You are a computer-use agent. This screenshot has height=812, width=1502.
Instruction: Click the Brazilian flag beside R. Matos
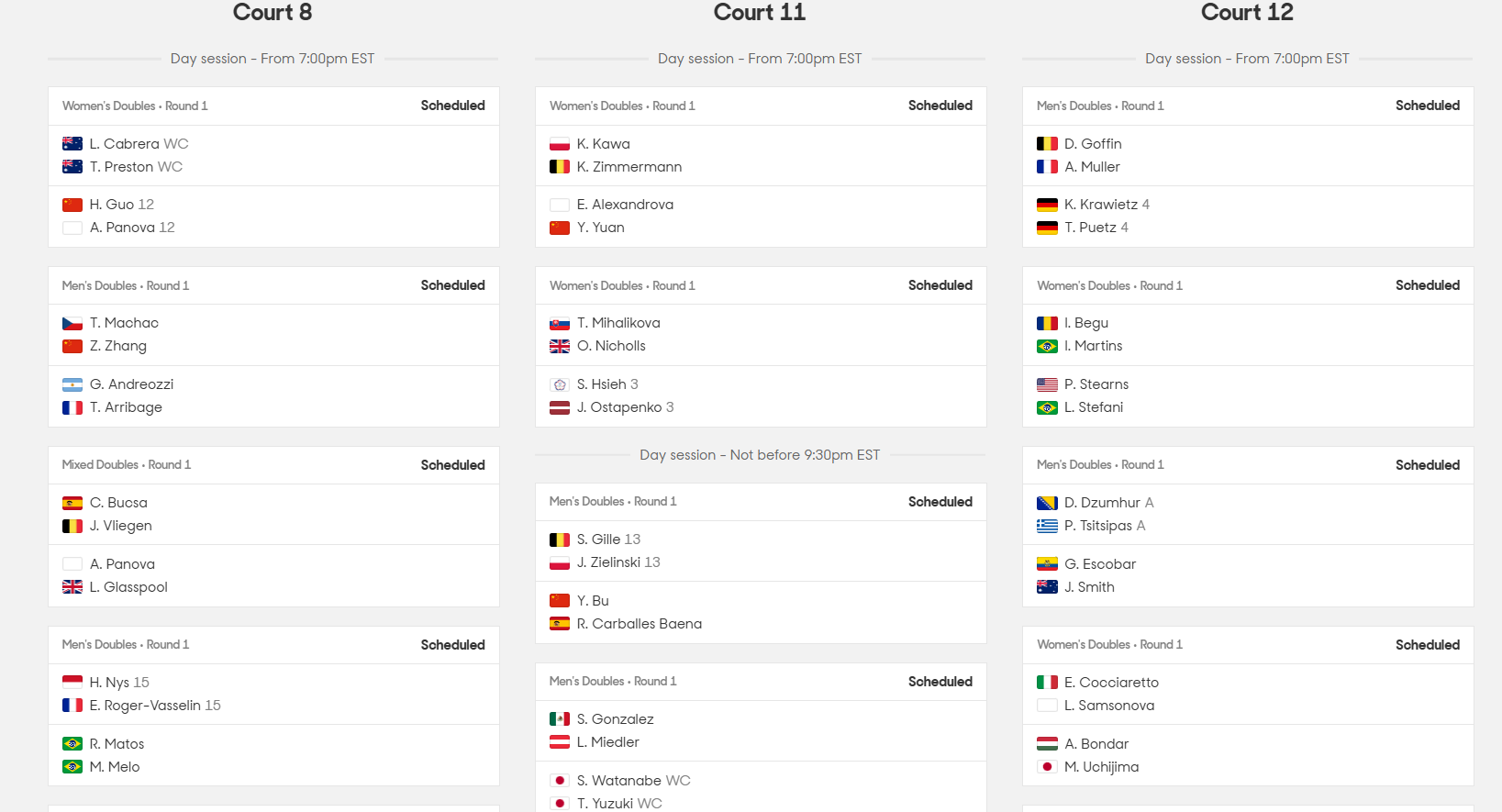click(72, 744)
